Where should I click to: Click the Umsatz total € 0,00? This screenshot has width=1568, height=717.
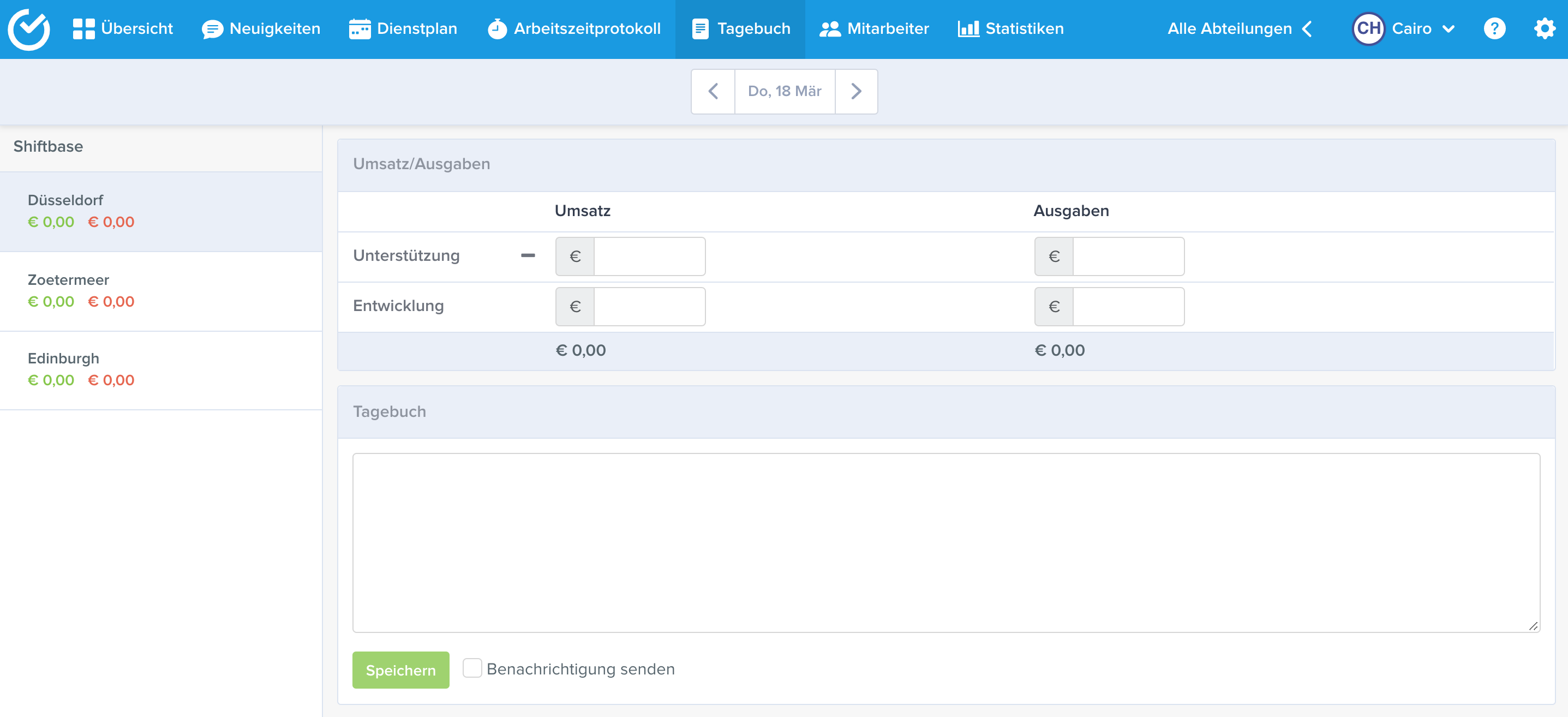[580, 350]
